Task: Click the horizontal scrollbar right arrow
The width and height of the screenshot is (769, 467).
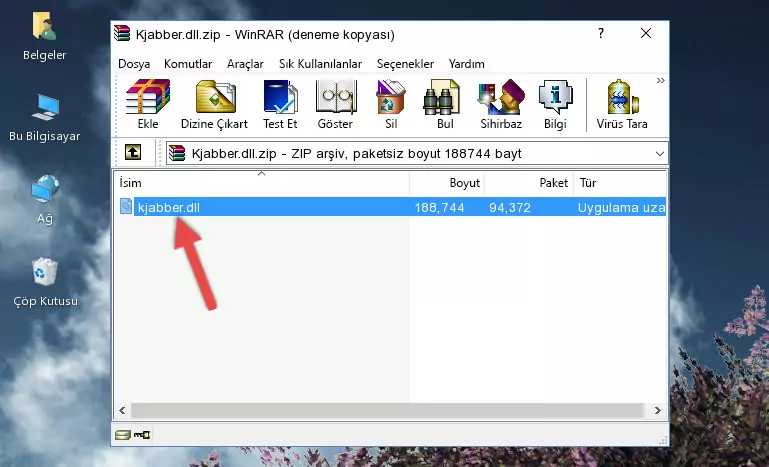Action: pos(658,410)
